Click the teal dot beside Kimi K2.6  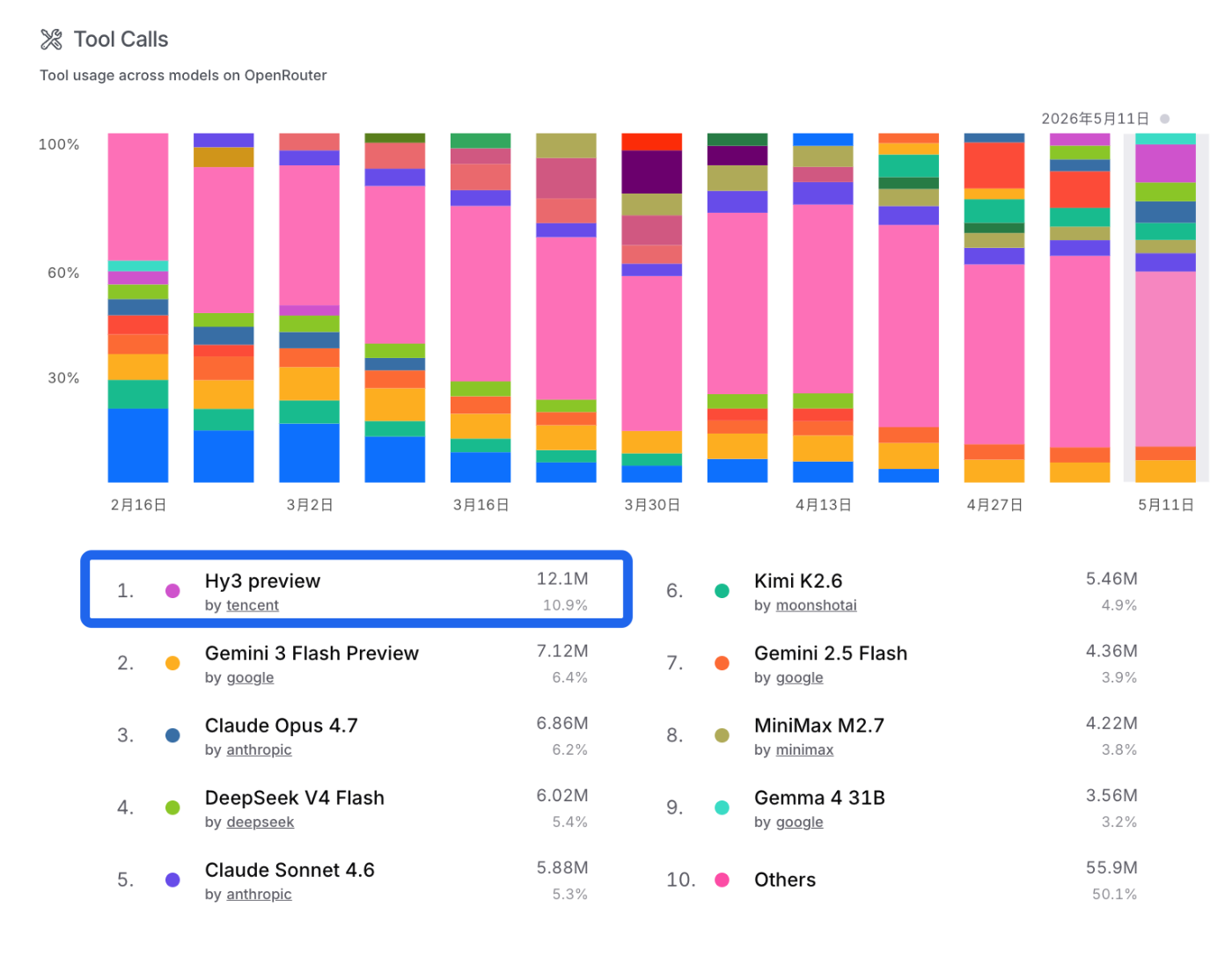(x=722, y=591)
